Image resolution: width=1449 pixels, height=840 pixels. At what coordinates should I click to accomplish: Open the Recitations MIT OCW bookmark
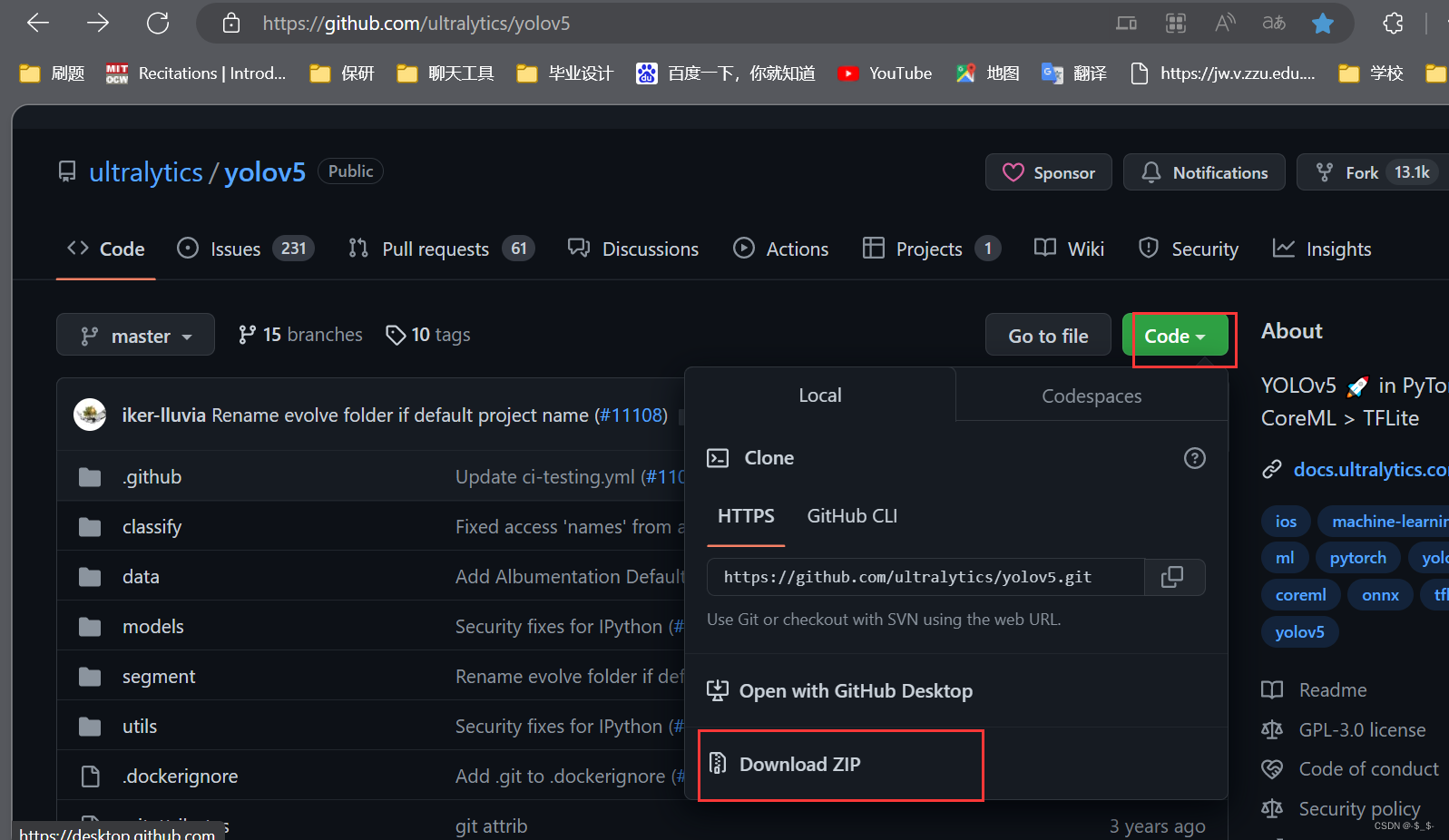(x=195, y=73)
